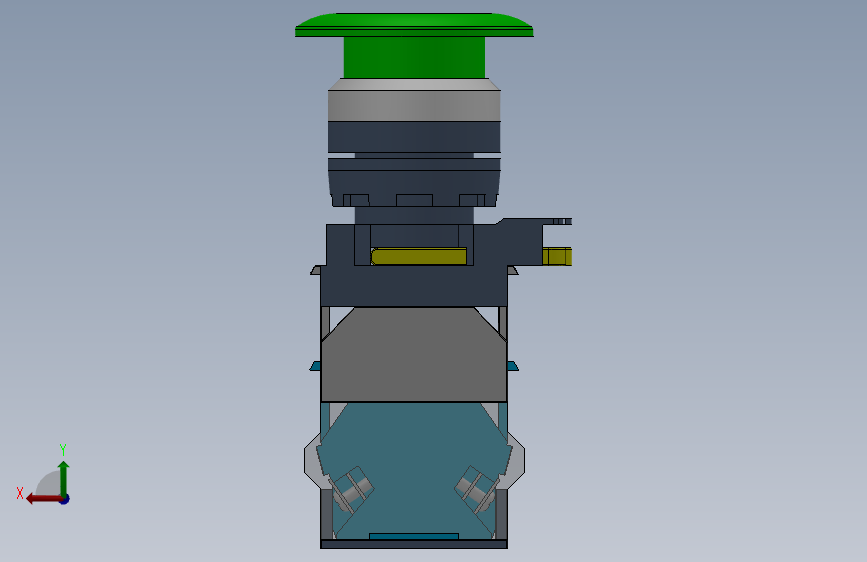
Task: Select the green mushroom button cap
Action: click(x=414, y=25)
